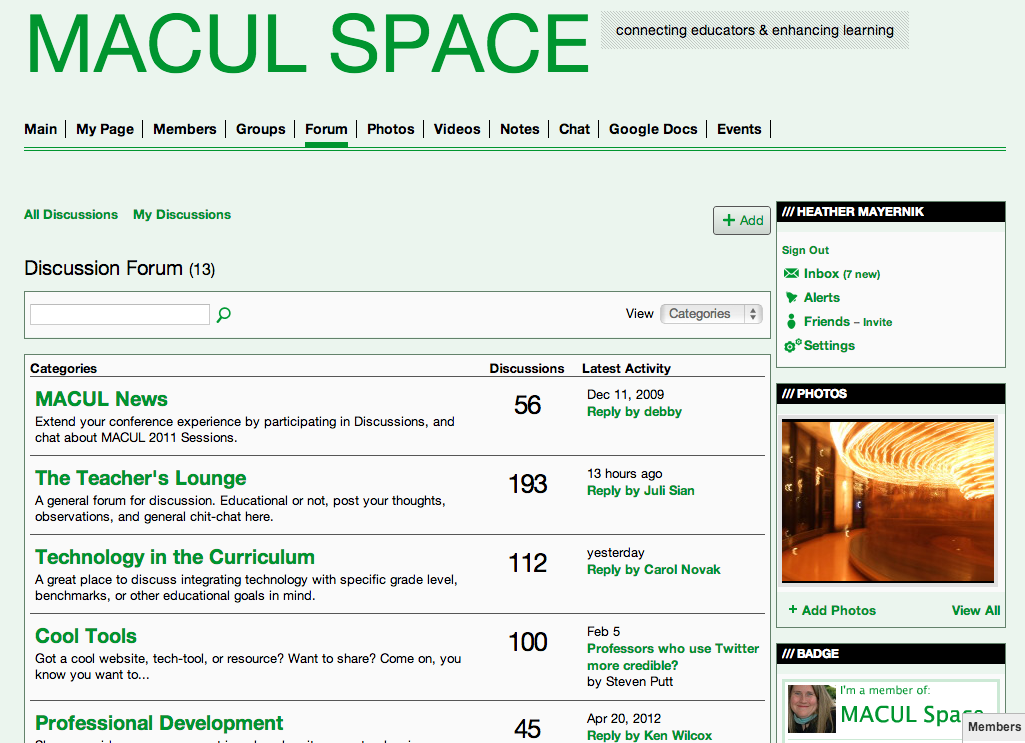Click the Inbox envelope icon
Image resolution: width=1025 pixels, height=743 pixels.
point(791,274)
